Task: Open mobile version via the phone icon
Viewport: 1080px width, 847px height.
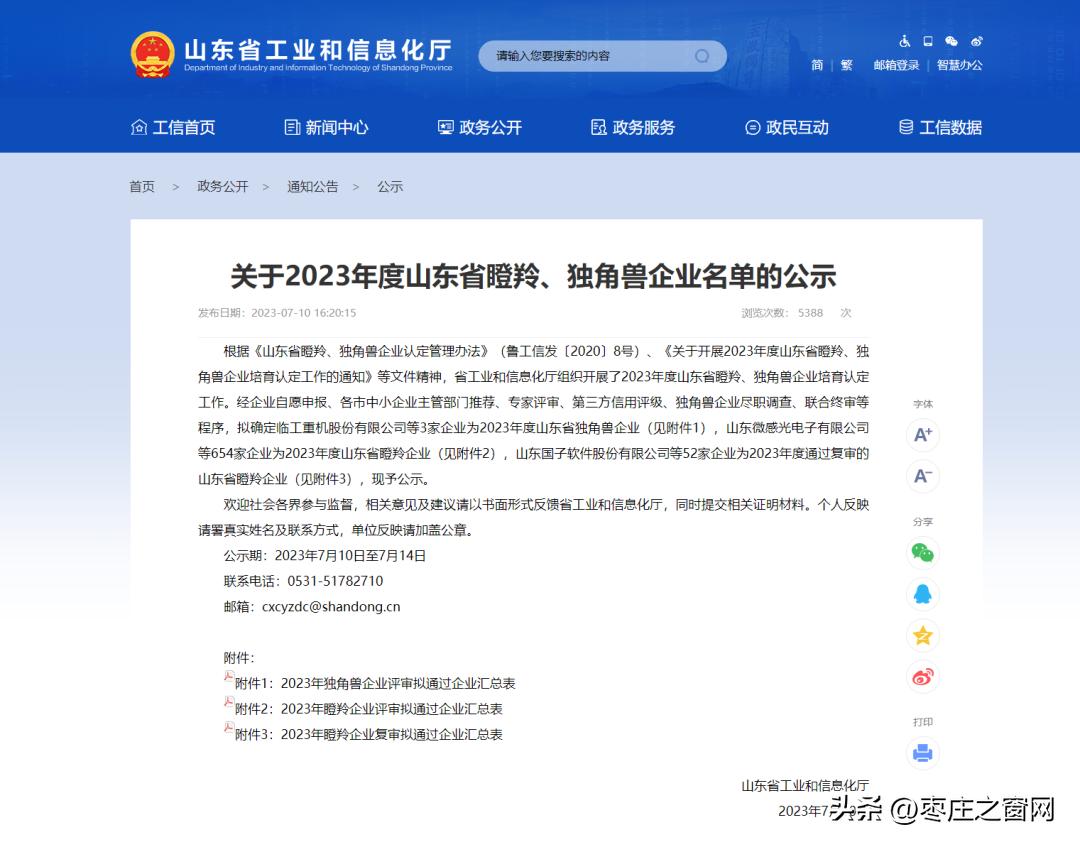Action: pyautogui.click(x=927, y=40)
